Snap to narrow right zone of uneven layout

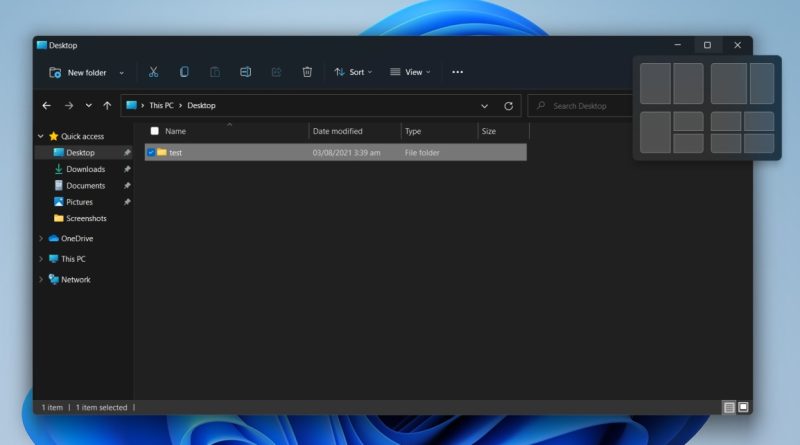pyautogui.click(x=762, y=84)
